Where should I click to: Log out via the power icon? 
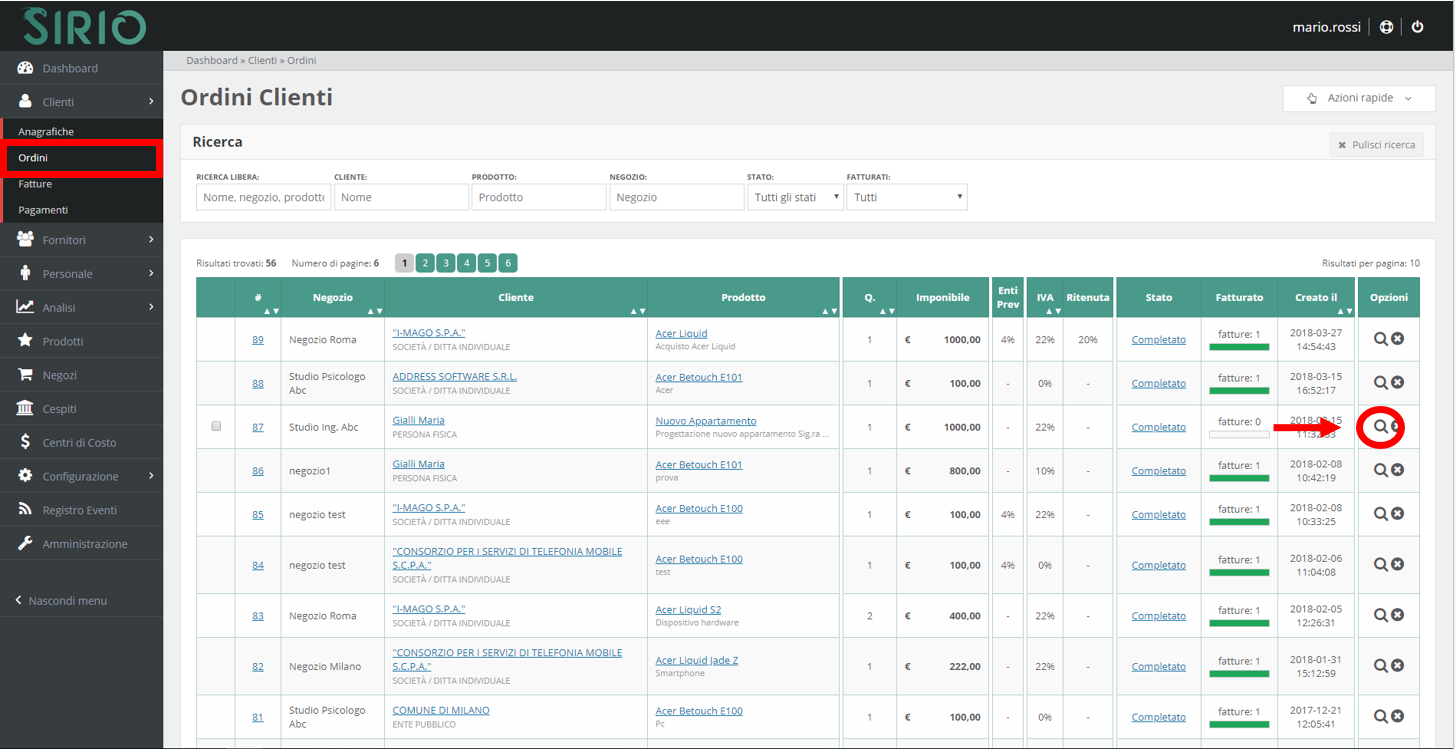pos(1417,27)
